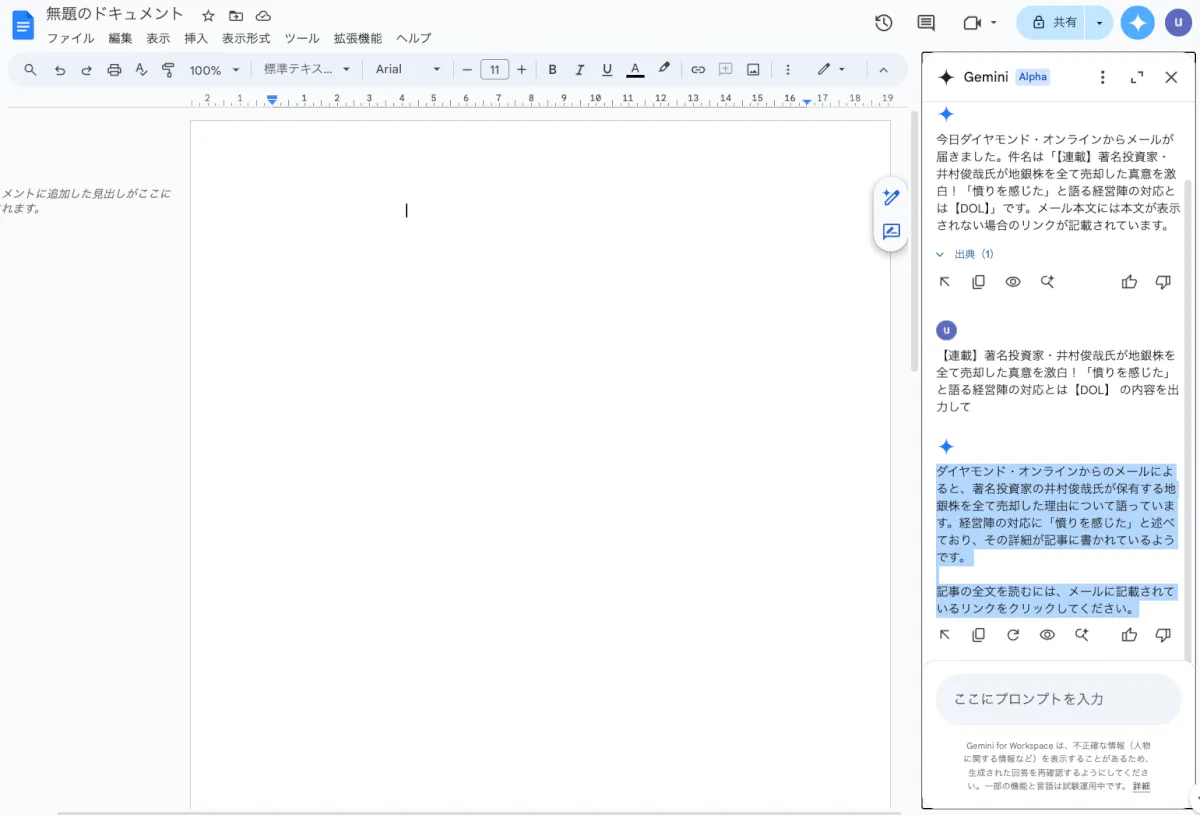Select the paint format tool

[168, 70]
